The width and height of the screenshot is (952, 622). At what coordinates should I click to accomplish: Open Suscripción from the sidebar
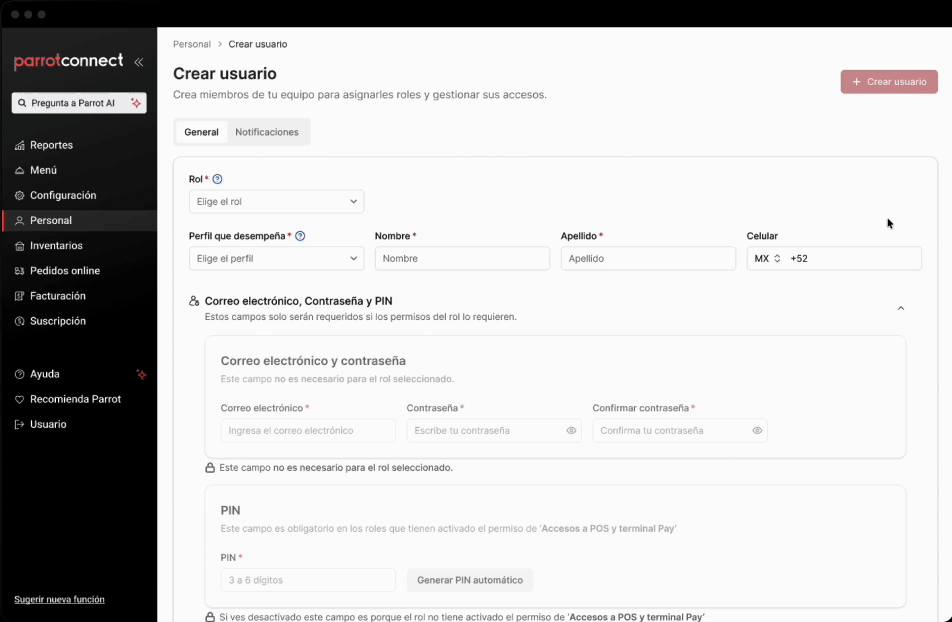pyautogui.click(x=20, y=321)
